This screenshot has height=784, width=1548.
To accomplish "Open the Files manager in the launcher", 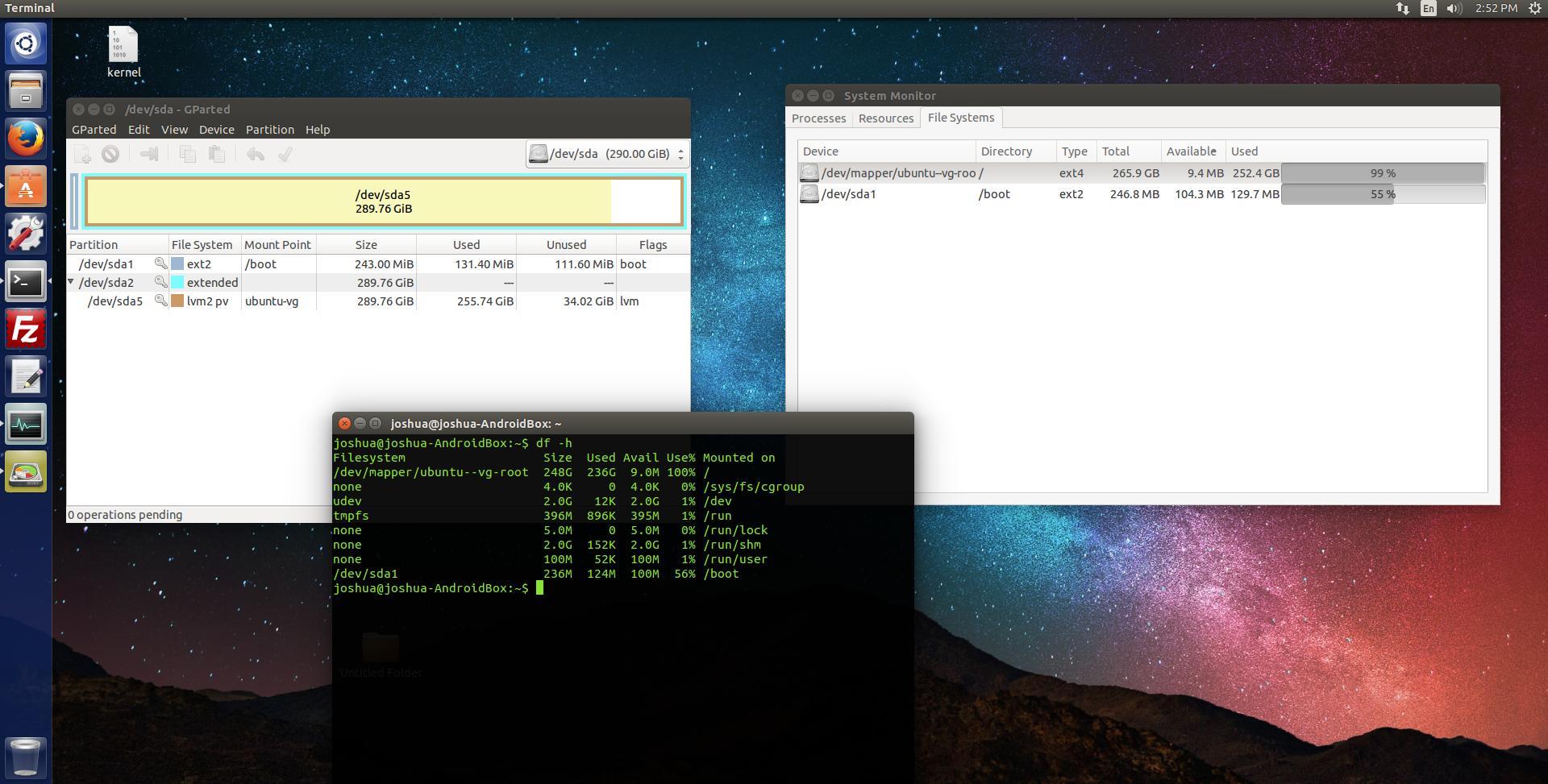I will click(26, 90).
